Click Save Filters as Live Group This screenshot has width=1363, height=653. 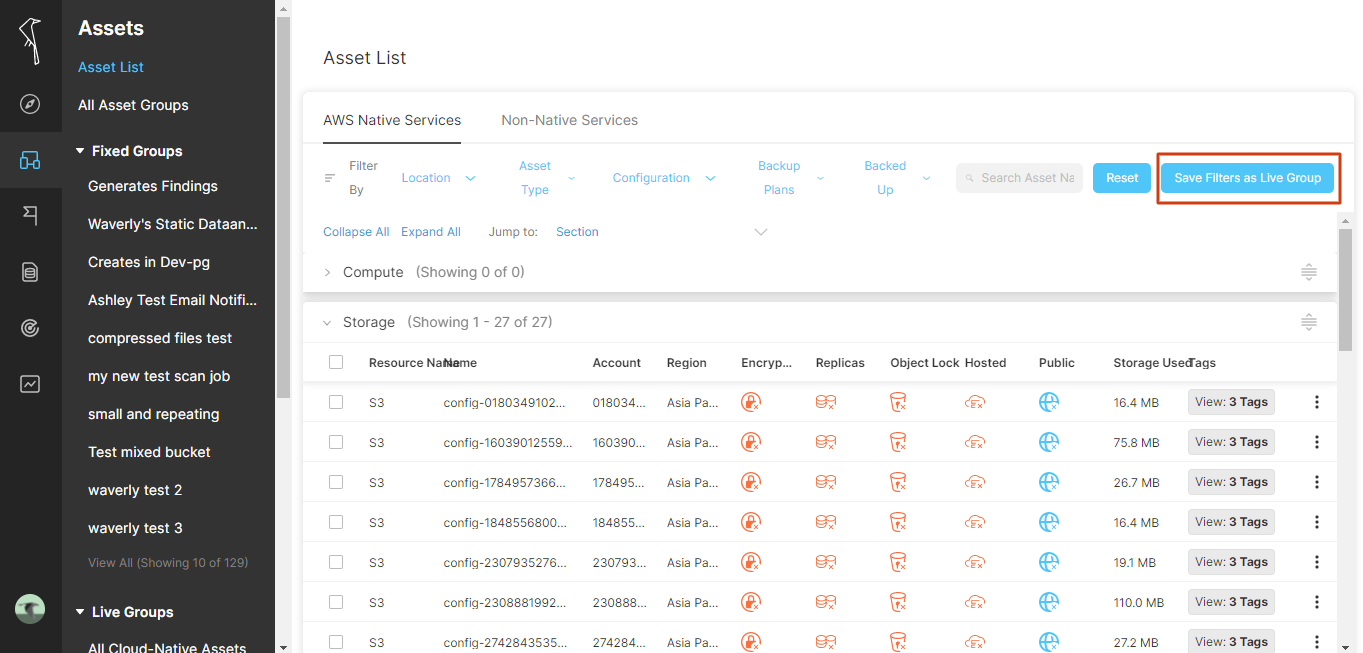point(1247,178)
